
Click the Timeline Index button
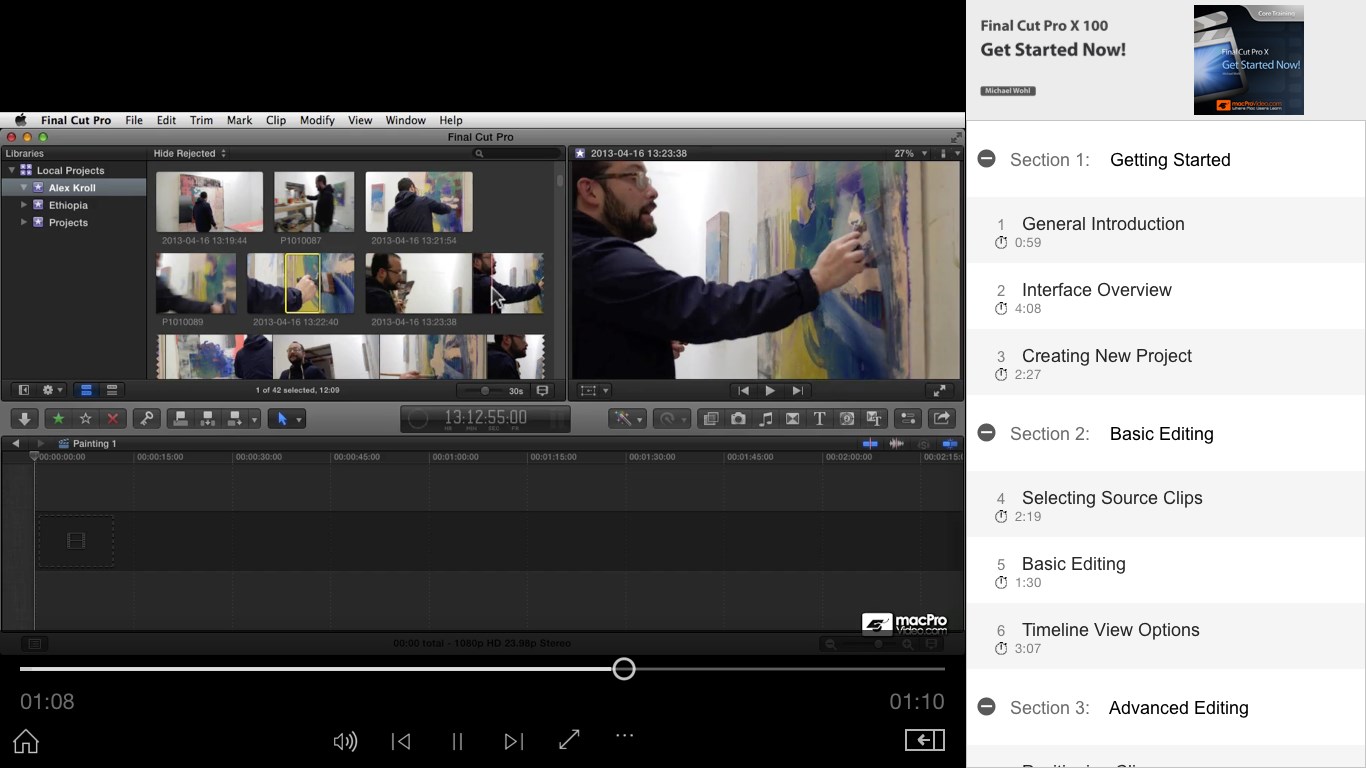point(34,644)
